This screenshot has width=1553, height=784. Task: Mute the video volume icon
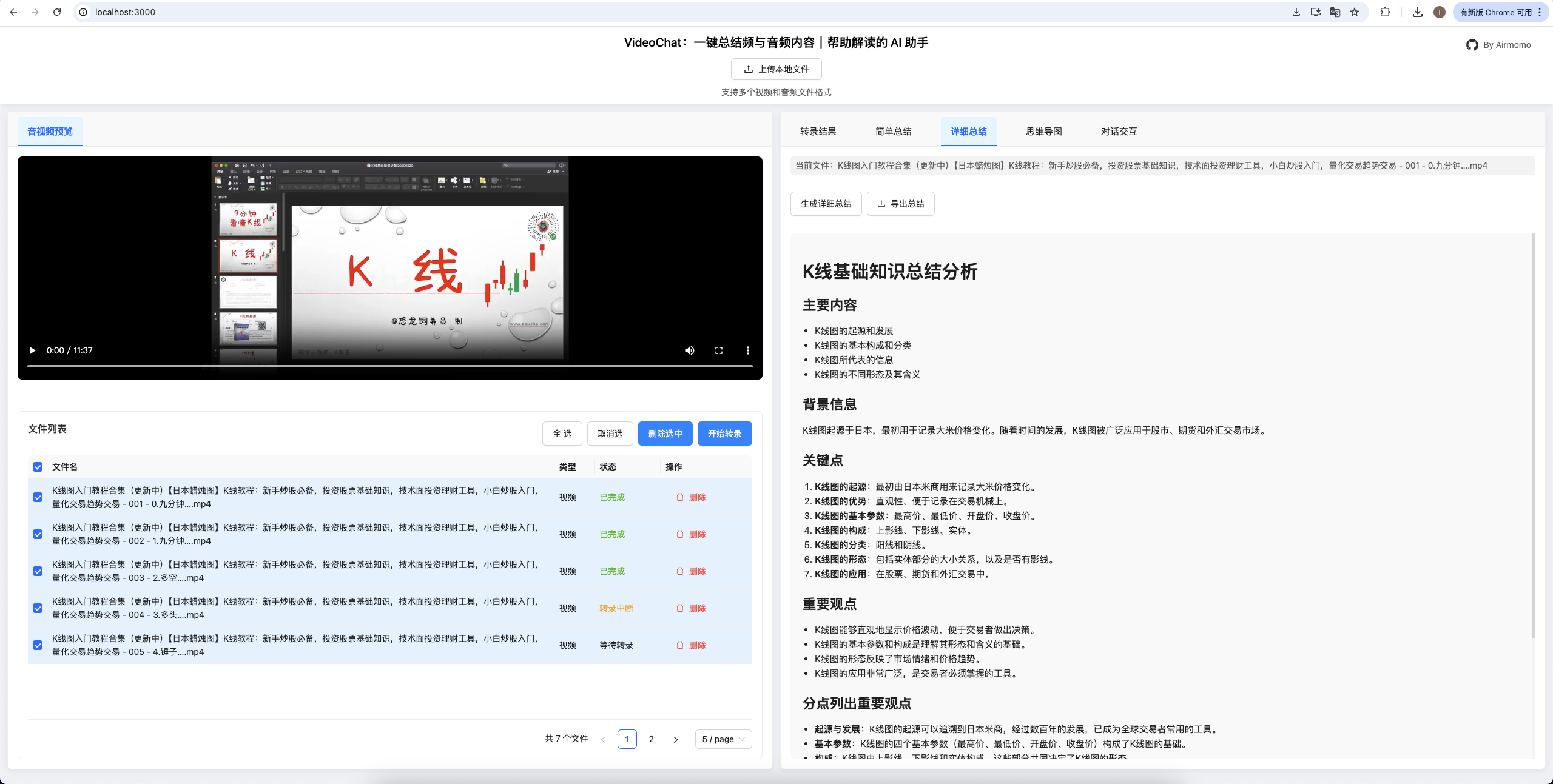click(x=690, y=350)
